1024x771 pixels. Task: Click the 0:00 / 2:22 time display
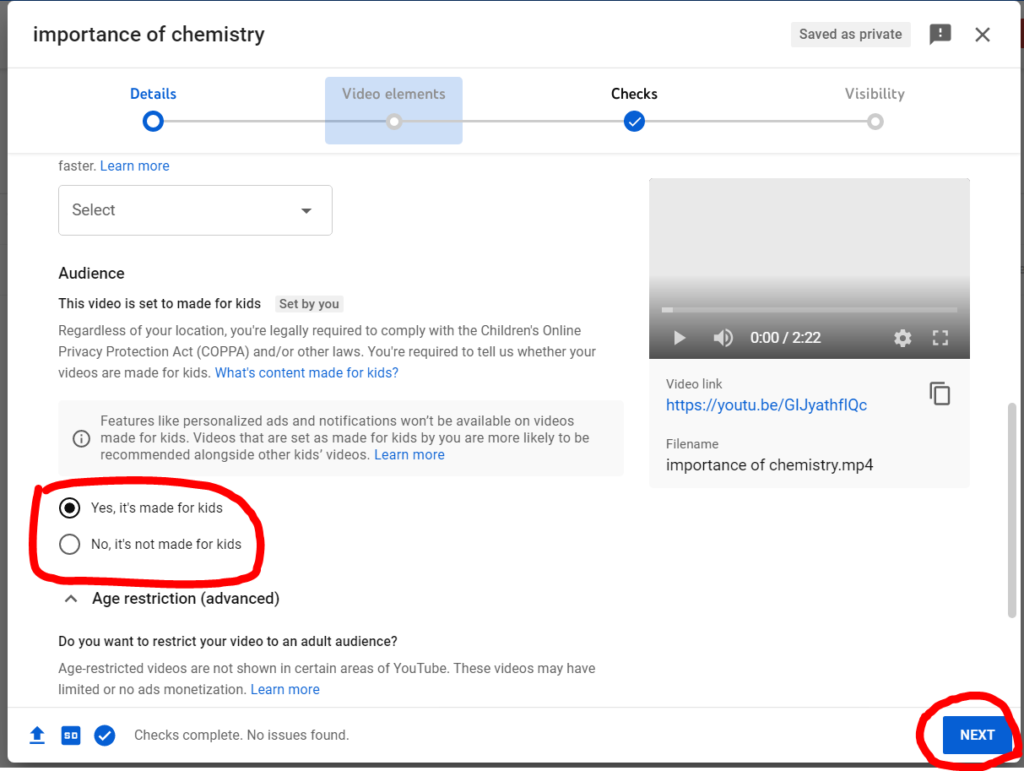point(785,338)
